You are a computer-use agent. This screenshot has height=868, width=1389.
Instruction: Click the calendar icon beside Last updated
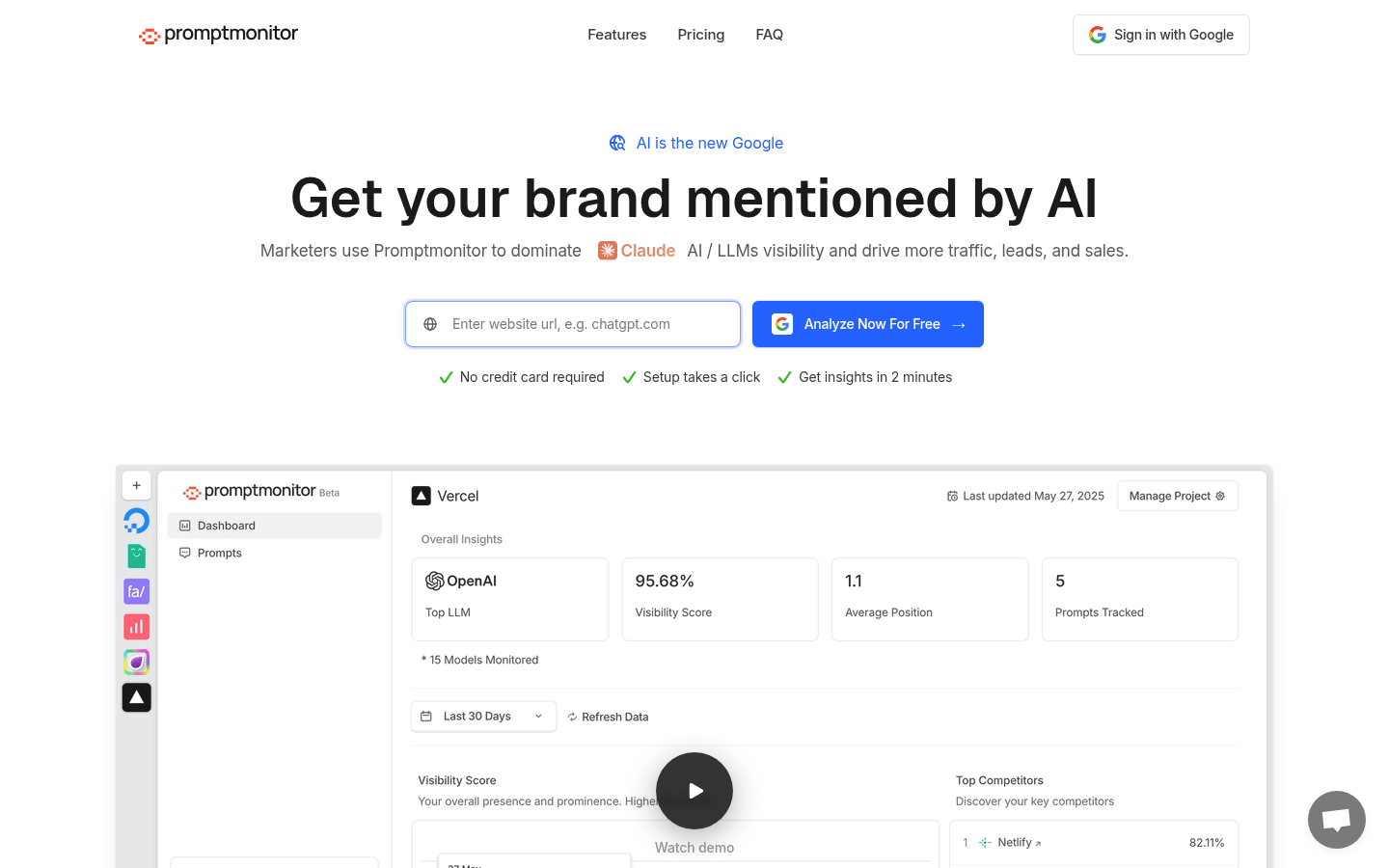pos(952,496)
